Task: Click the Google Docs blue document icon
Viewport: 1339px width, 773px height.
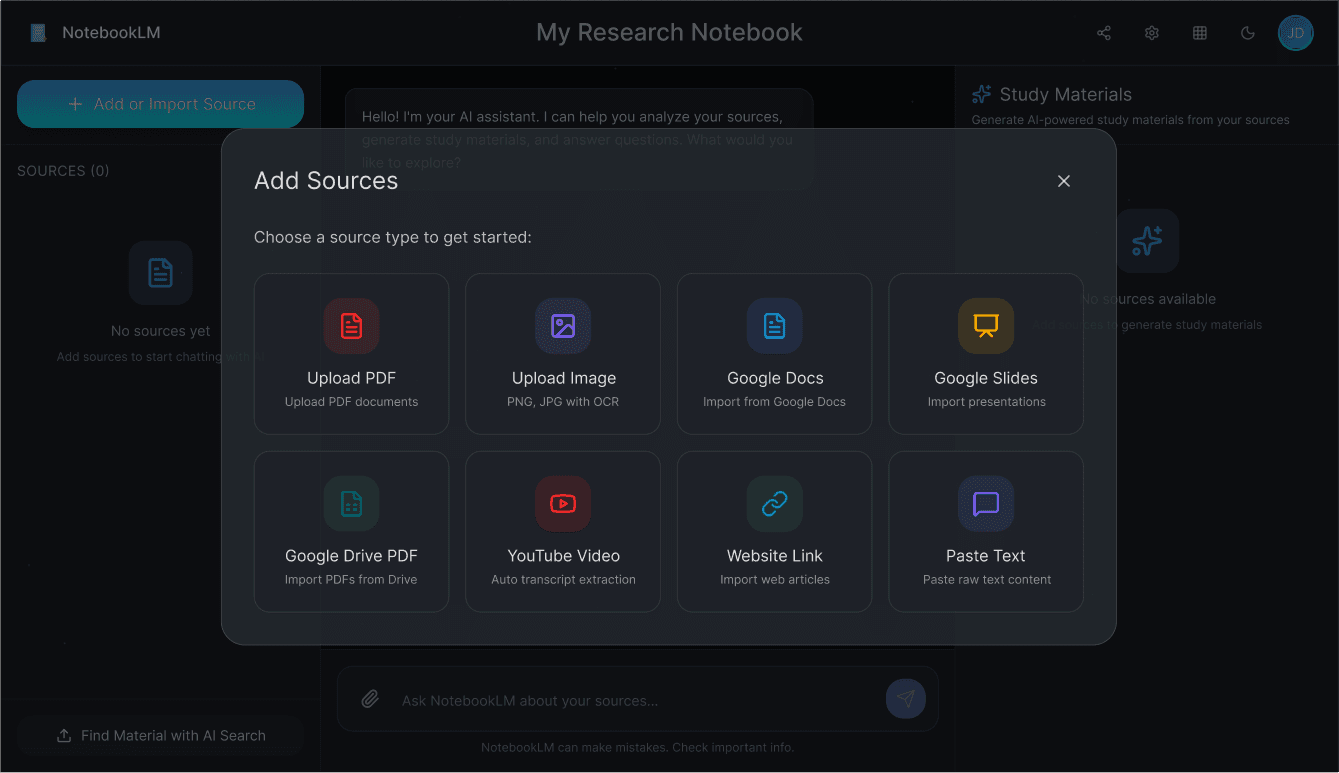Action: pos(775,326)
